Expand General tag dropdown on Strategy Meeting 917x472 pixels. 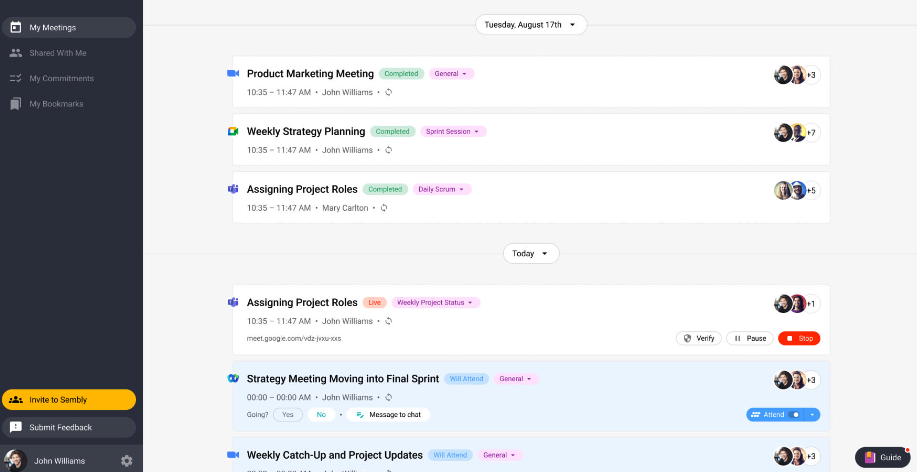pos(516,379)
